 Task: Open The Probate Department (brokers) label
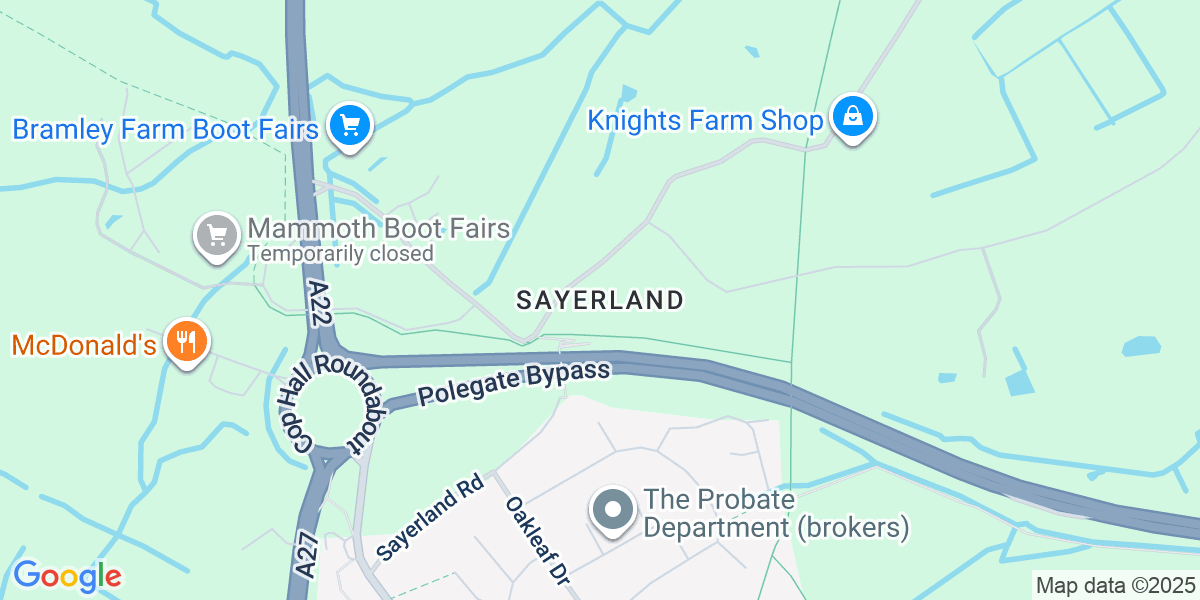(x=776, y=512)
